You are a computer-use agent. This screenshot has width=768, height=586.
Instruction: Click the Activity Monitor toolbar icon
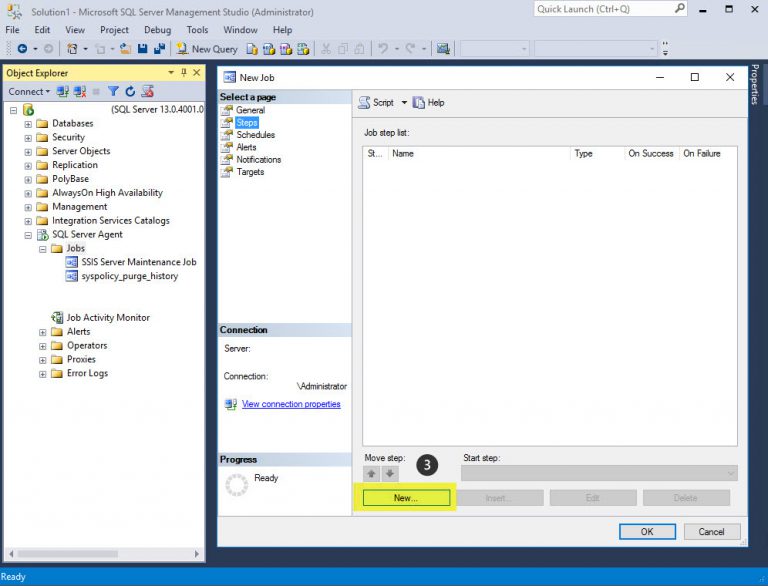tap(443, 49)
